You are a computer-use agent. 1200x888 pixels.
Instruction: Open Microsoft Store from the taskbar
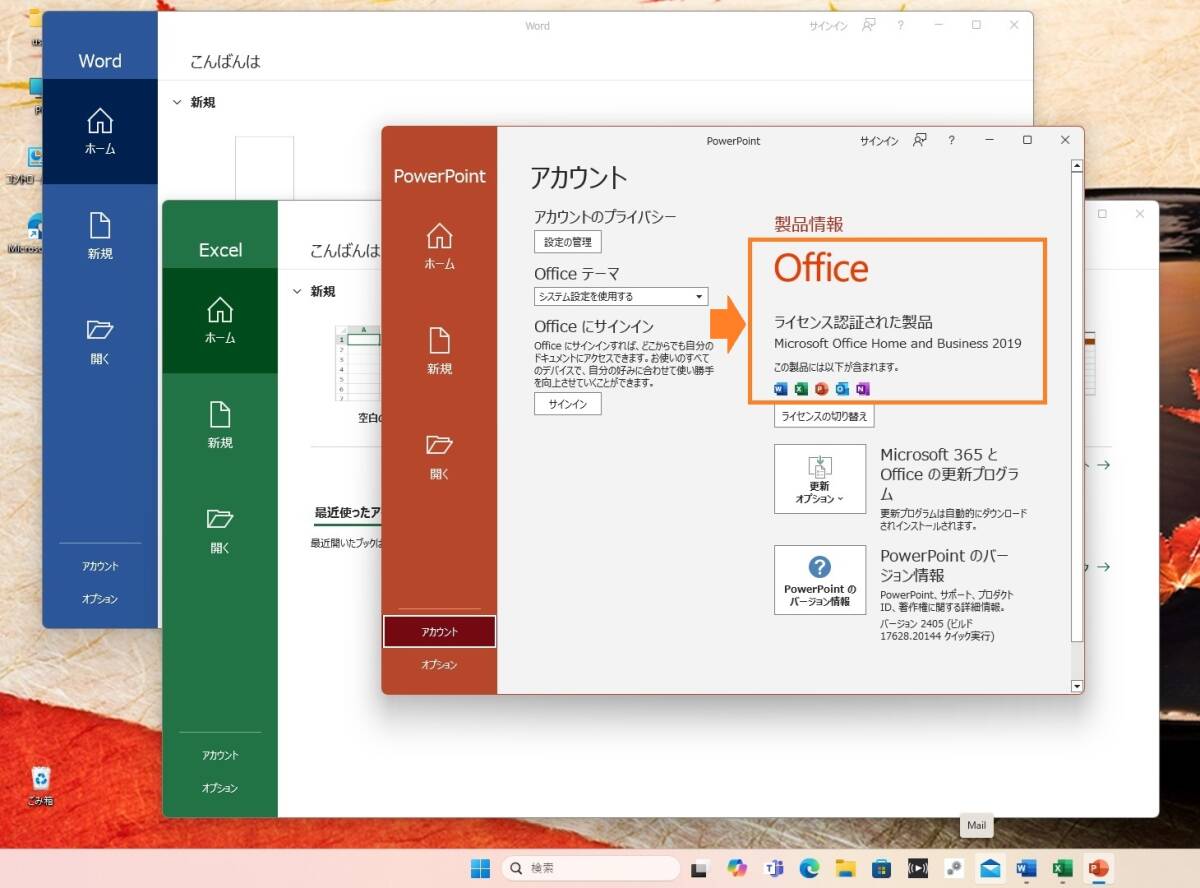pyautogui.click(x=881, y=868)
